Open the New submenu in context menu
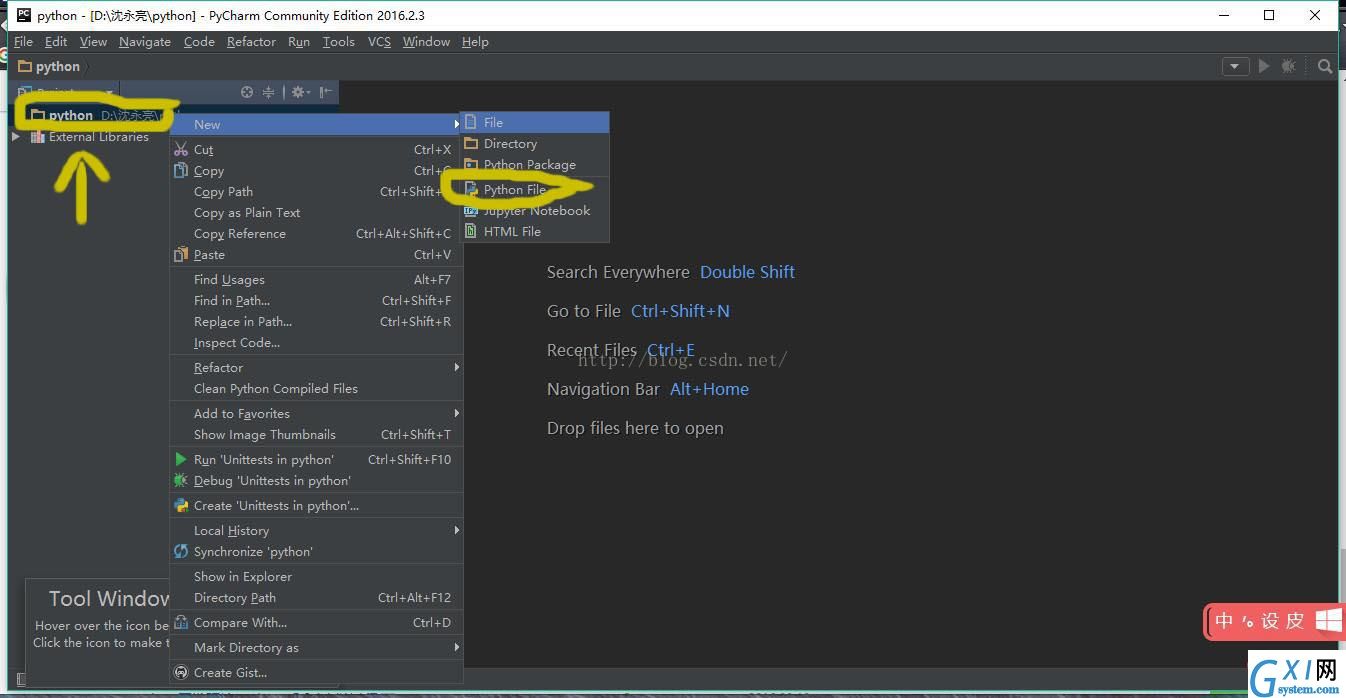Image resolution: width=1346 pixels, height=698 pixels. (316, 124)
